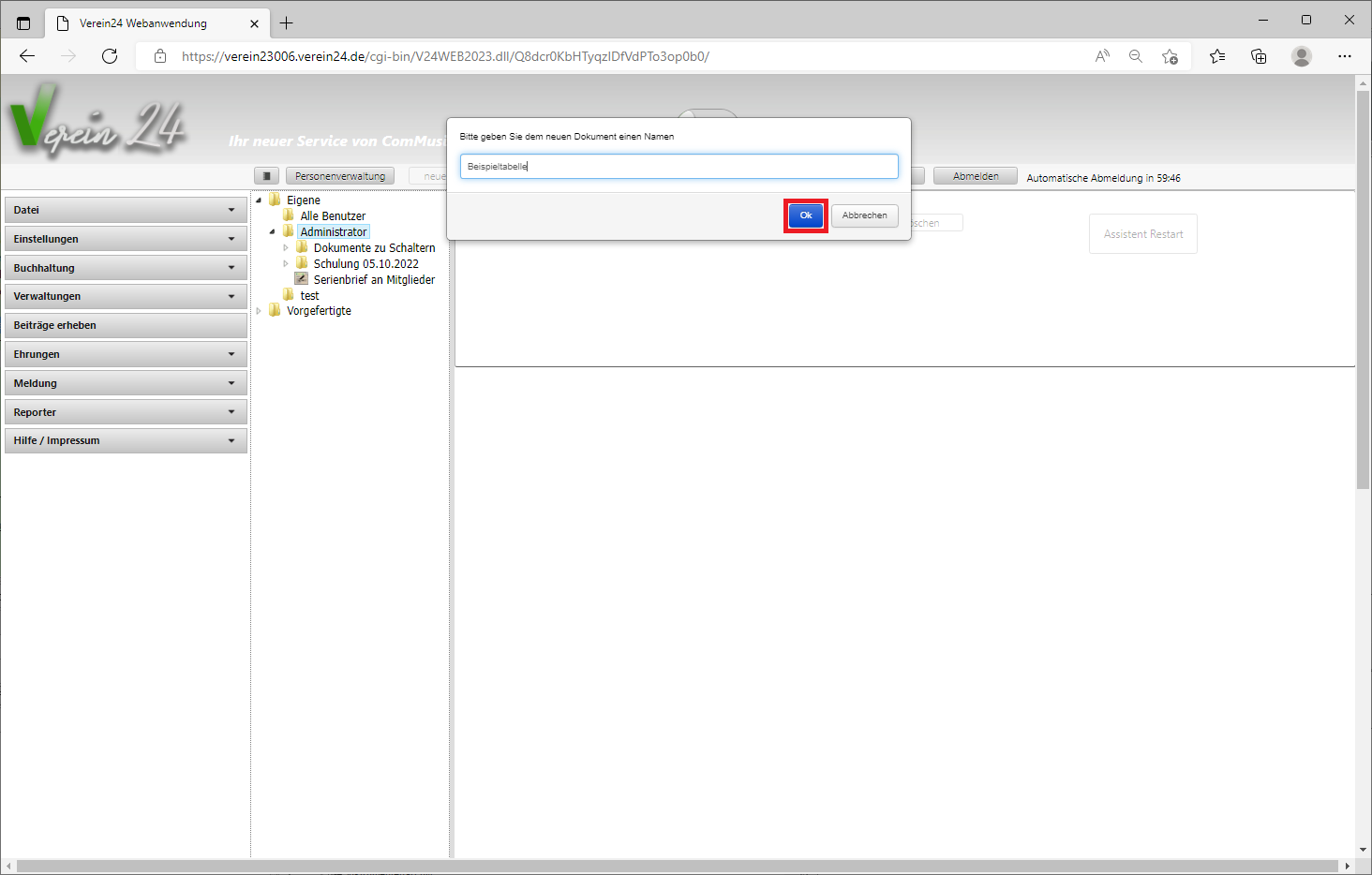1372x875 pixels.
Task: Open browser settings and more menu
Action: (x=1344, y=56)
